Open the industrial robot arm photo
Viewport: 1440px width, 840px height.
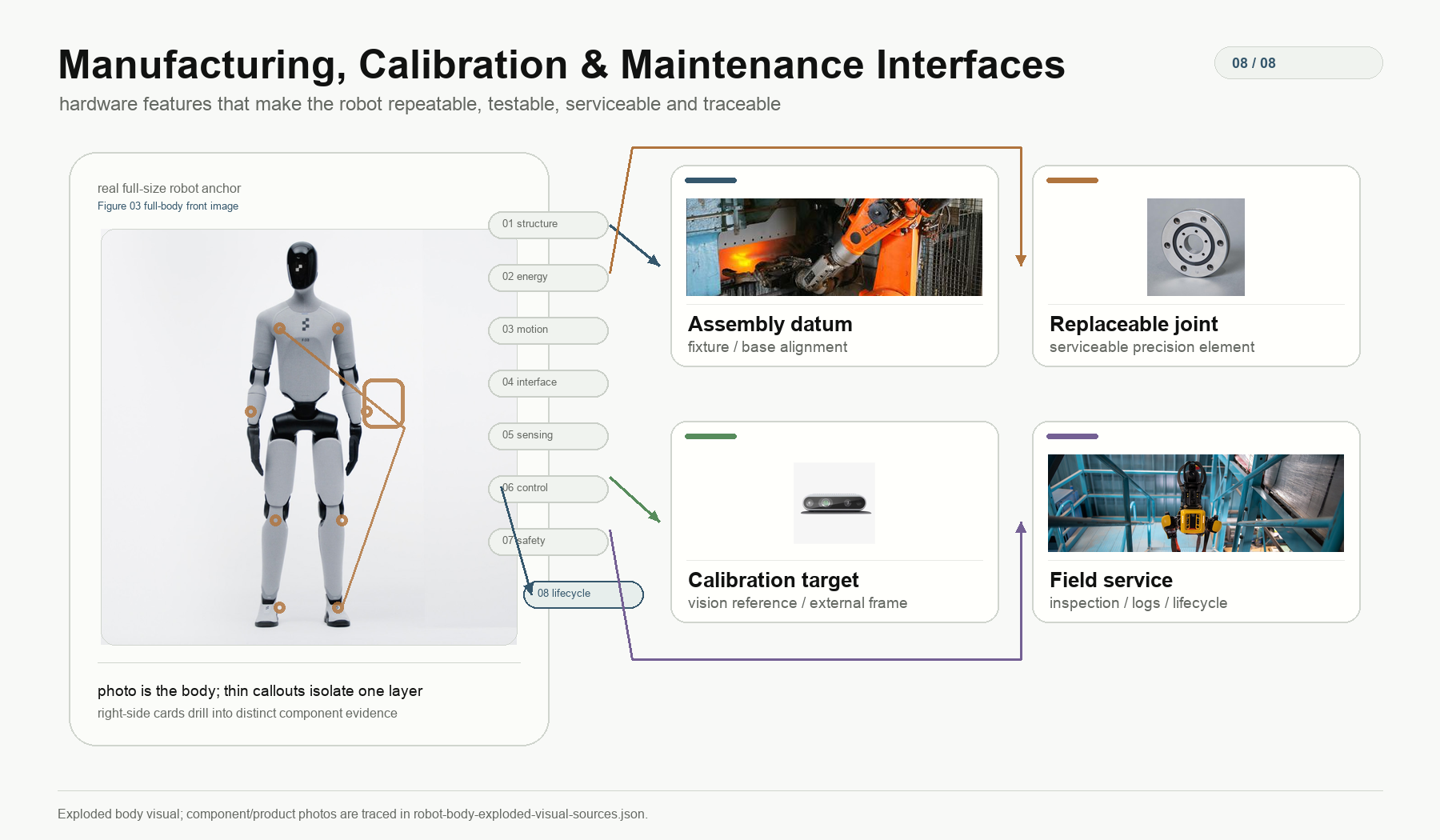click(834, 247)
